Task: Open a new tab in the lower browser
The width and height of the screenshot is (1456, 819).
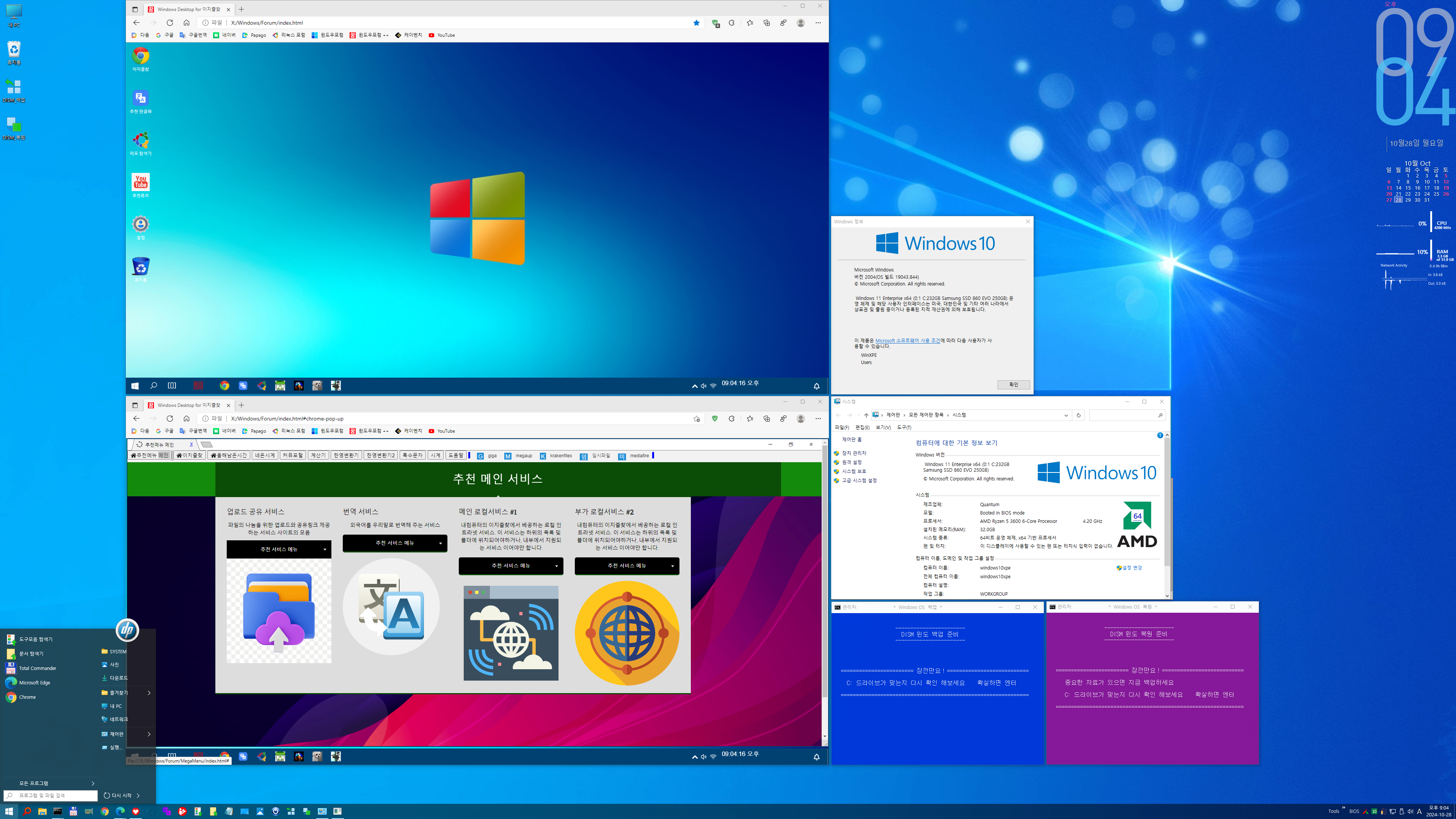Action: [x=242, y=405]
